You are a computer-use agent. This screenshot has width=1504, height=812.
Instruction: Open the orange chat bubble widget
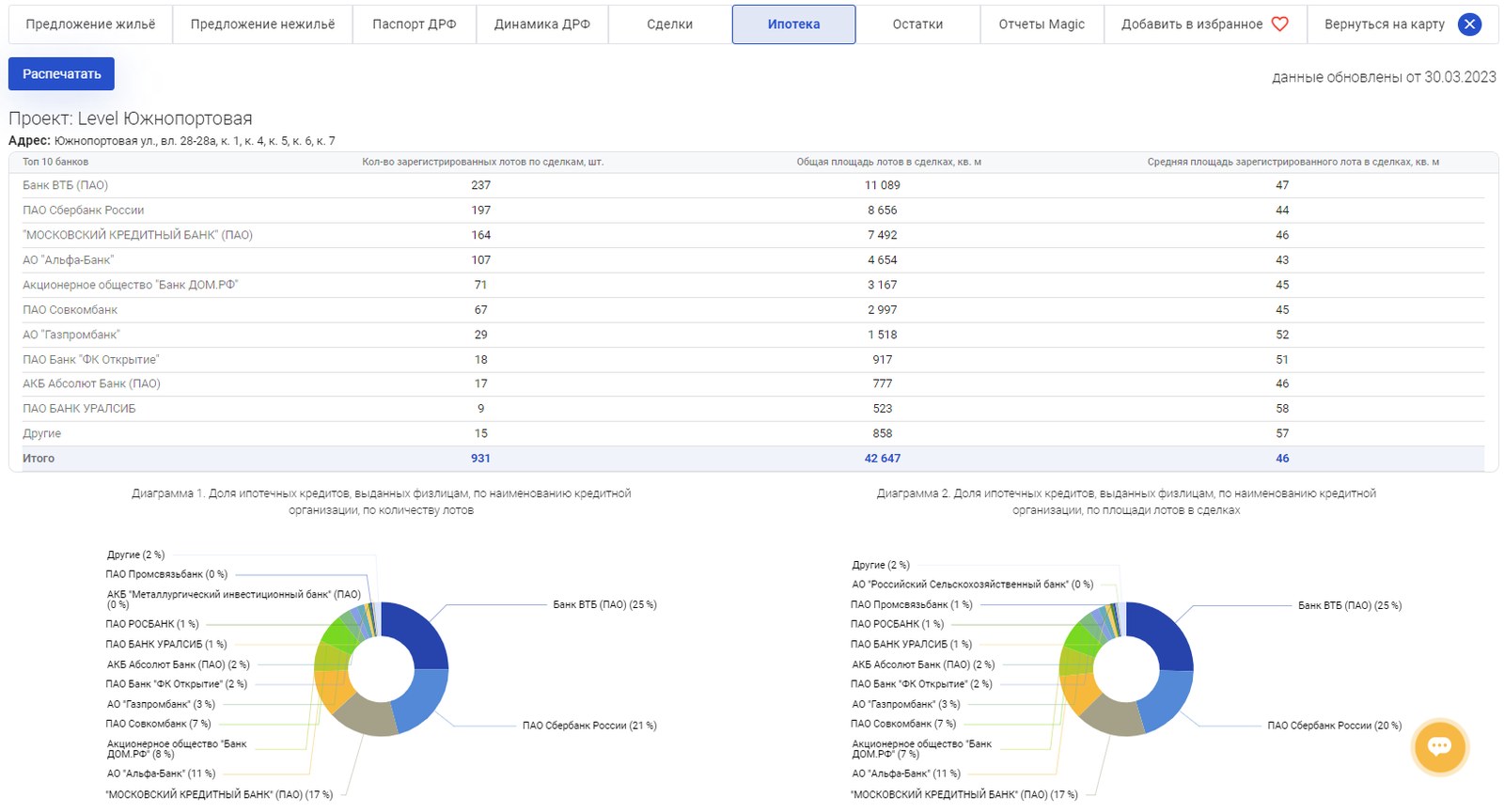(x=1439, y=747)
